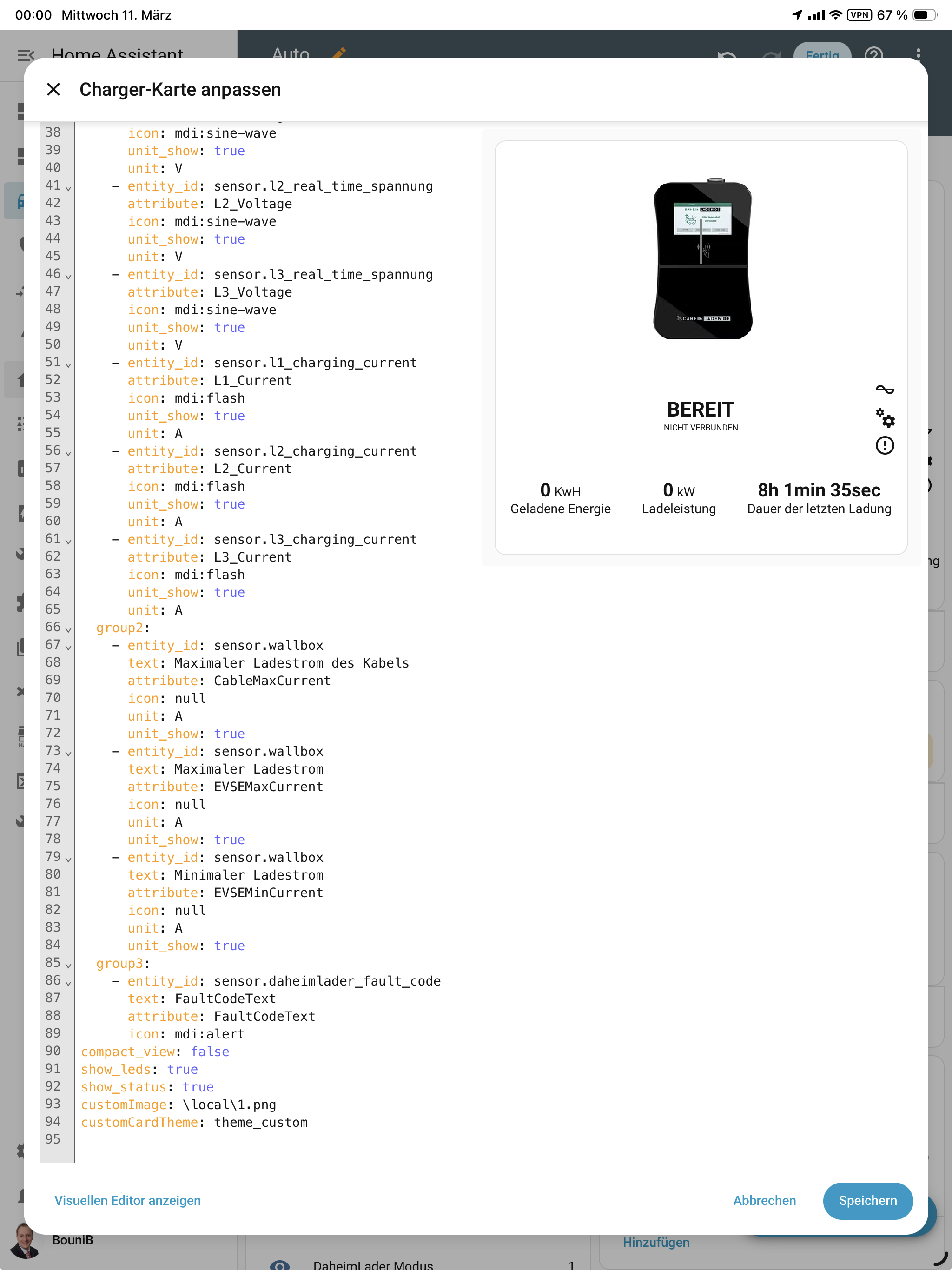Collapse group2 fold arrow at line 66
This screenshot has width=952, height=1270.
[68, 629]
